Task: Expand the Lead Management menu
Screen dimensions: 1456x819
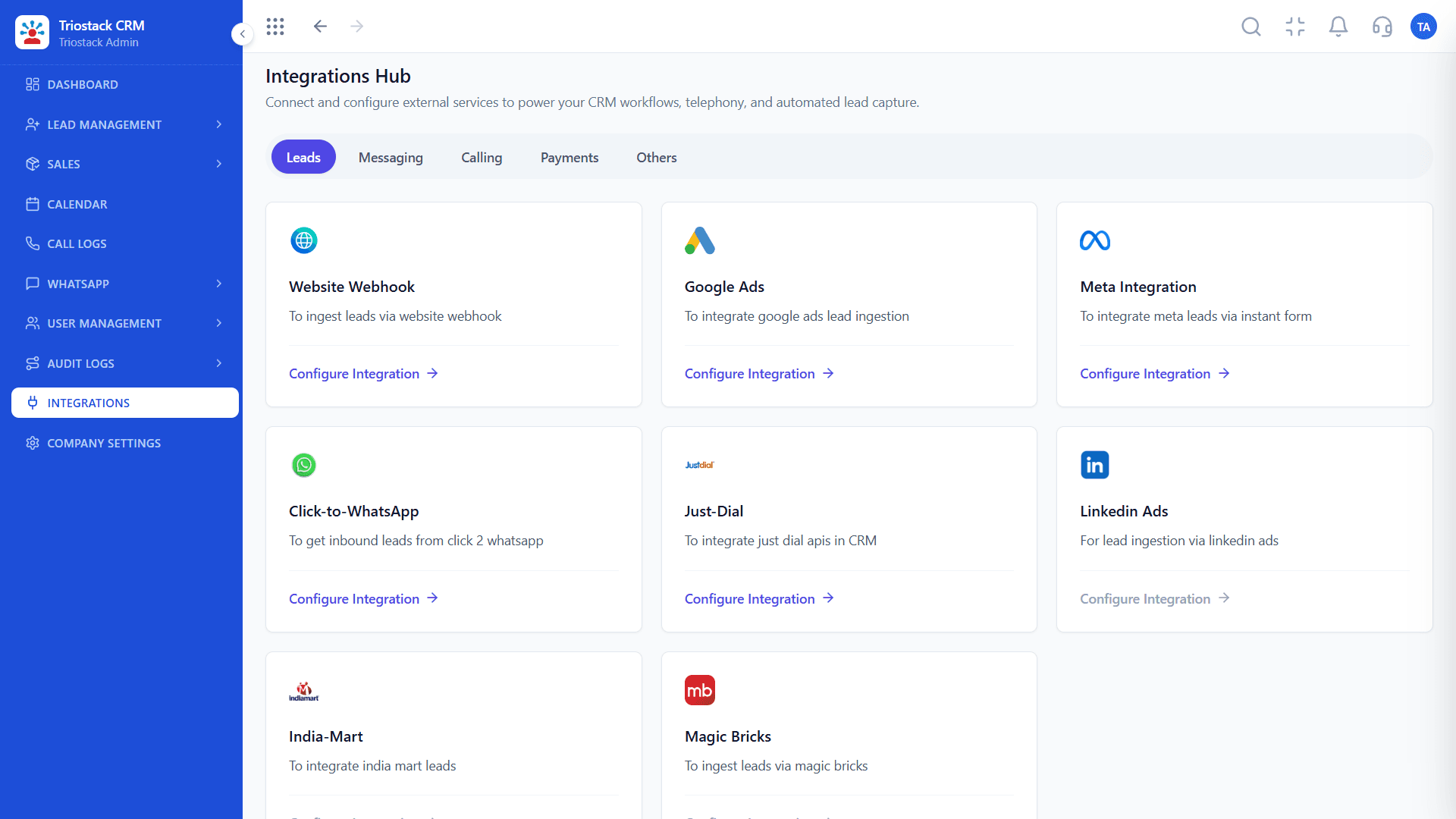Action: tap(125, 124)
